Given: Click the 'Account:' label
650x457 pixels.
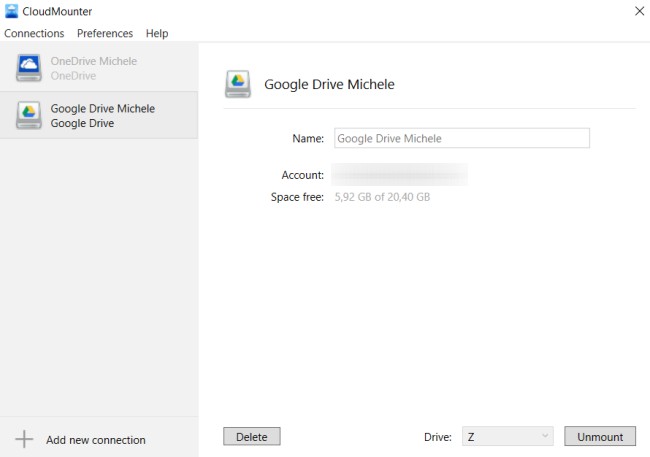Looking at the screenshot, I should pos(303,175).
